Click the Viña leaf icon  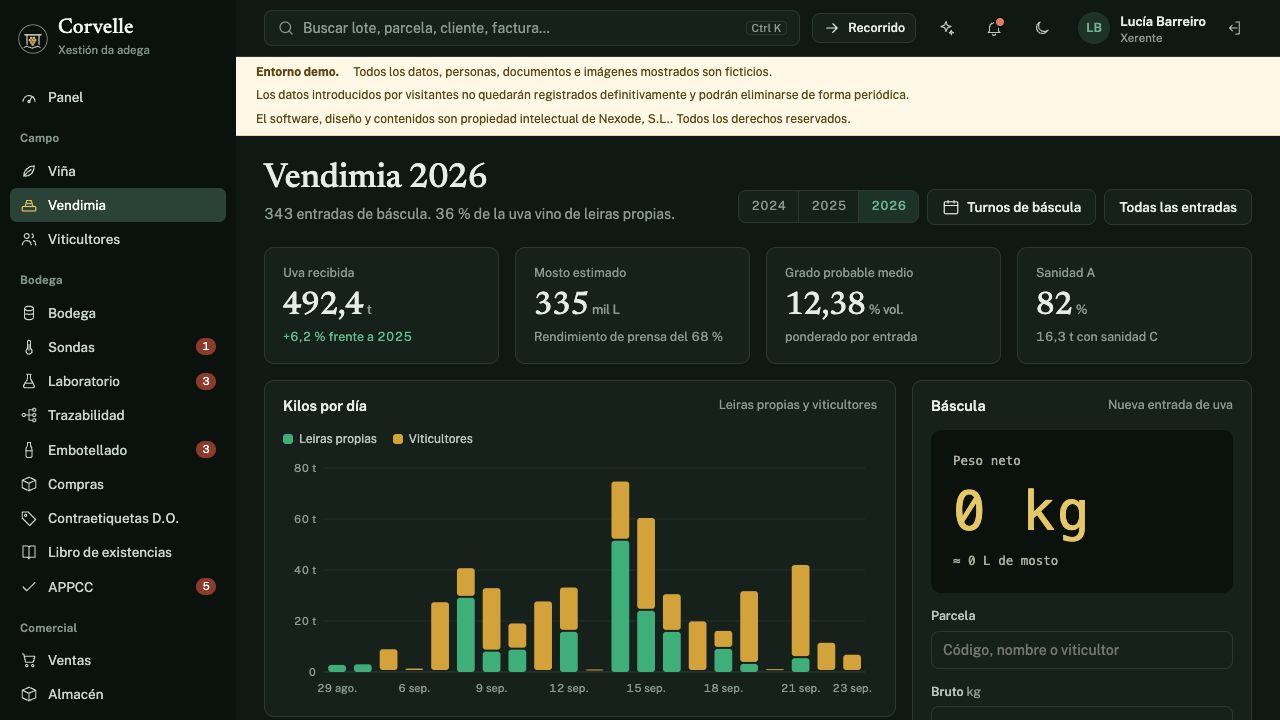29,172
